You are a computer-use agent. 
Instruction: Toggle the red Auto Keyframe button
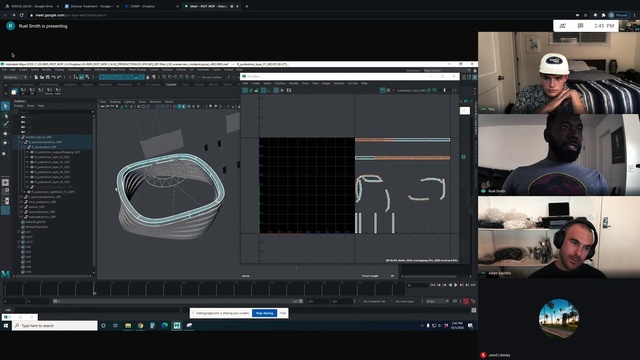tap(466, 301)
